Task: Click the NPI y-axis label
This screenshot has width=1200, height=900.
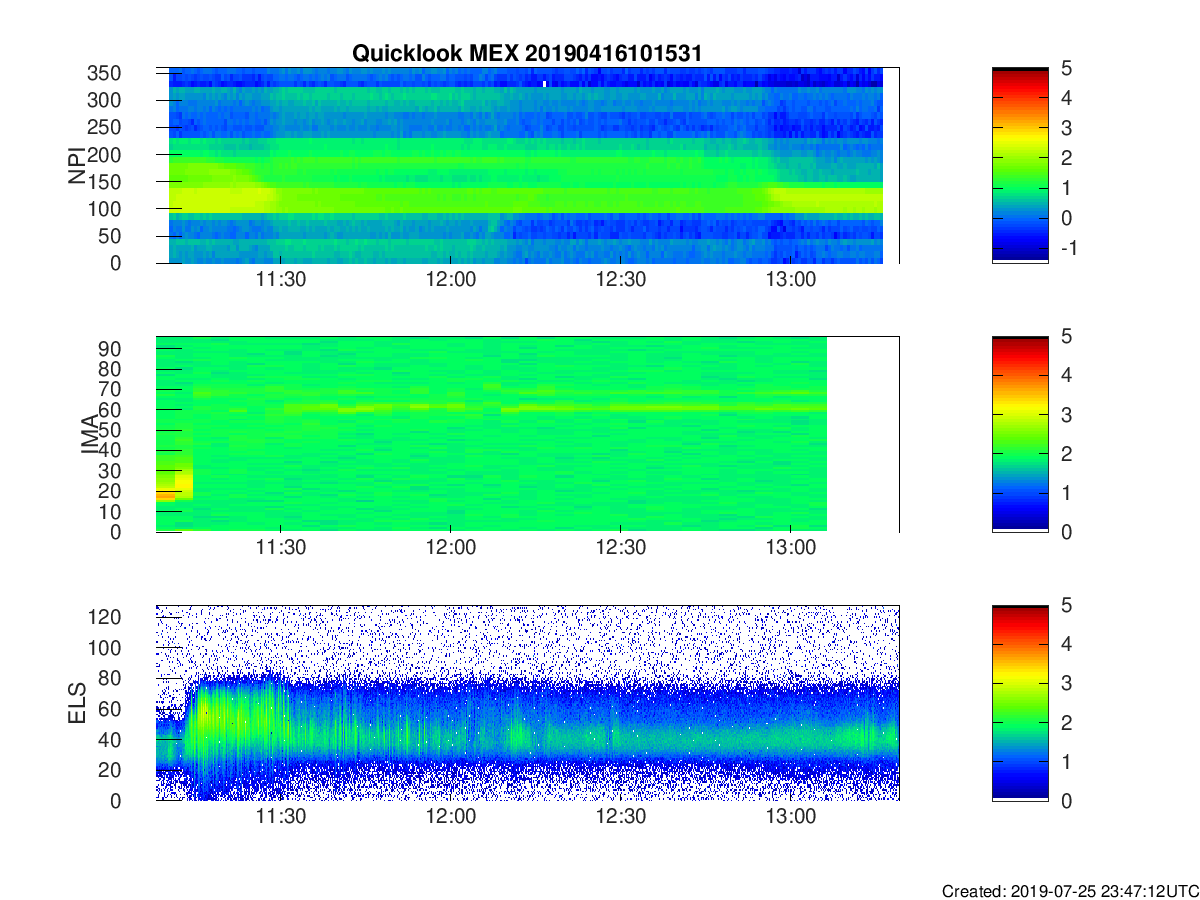Action: (77, 165)
